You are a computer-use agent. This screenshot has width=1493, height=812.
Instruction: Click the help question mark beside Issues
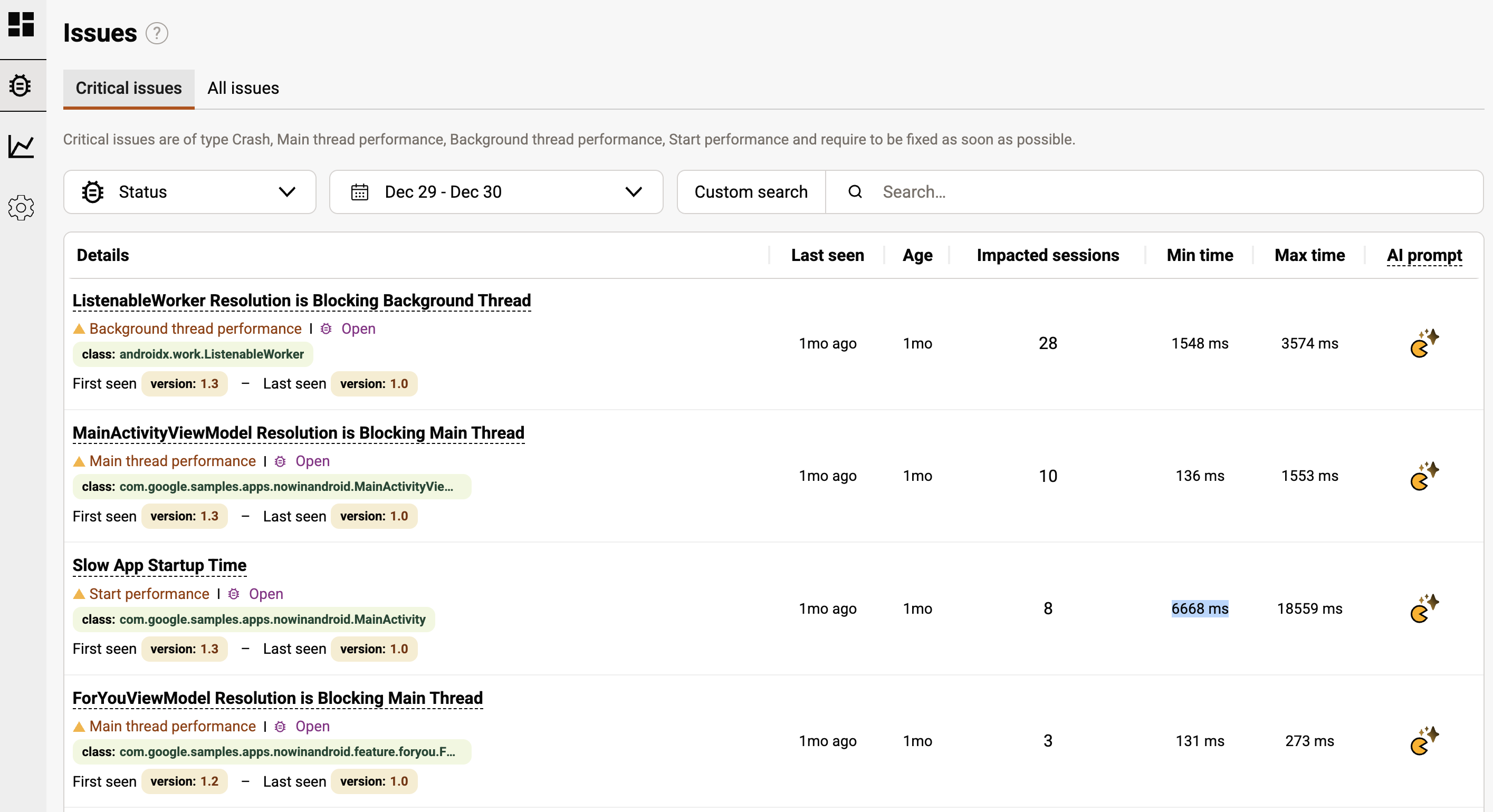[157, 33]
